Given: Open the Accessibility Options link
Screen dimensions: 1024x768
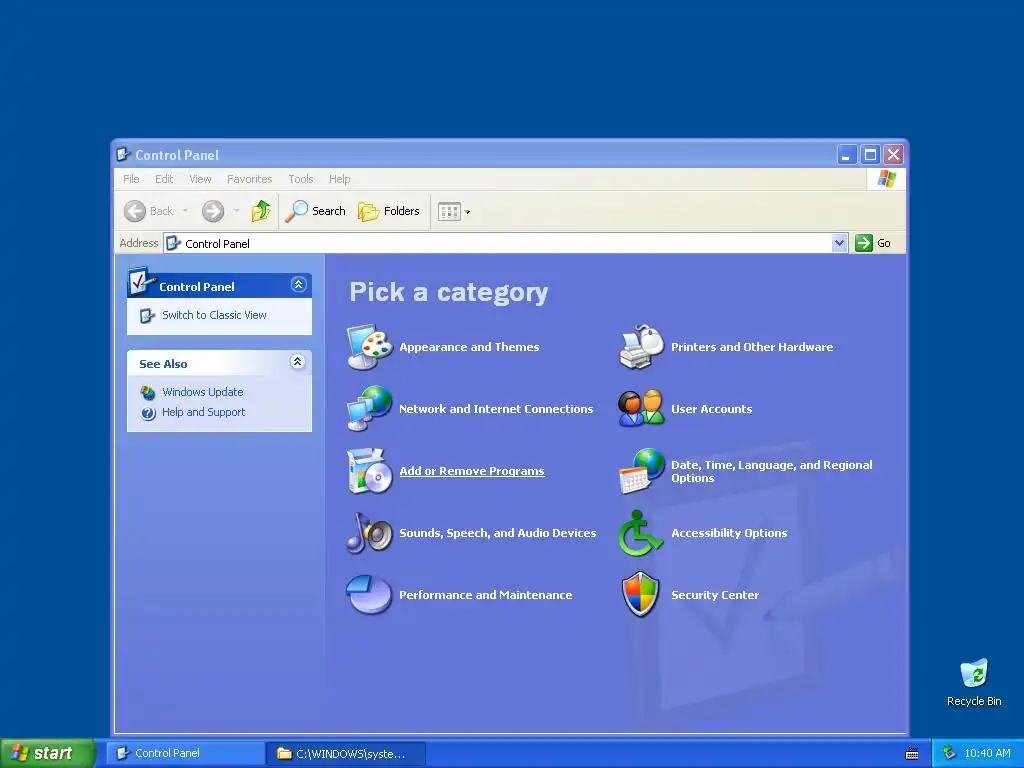Looking at the screenshot, I should click(729, 533).
